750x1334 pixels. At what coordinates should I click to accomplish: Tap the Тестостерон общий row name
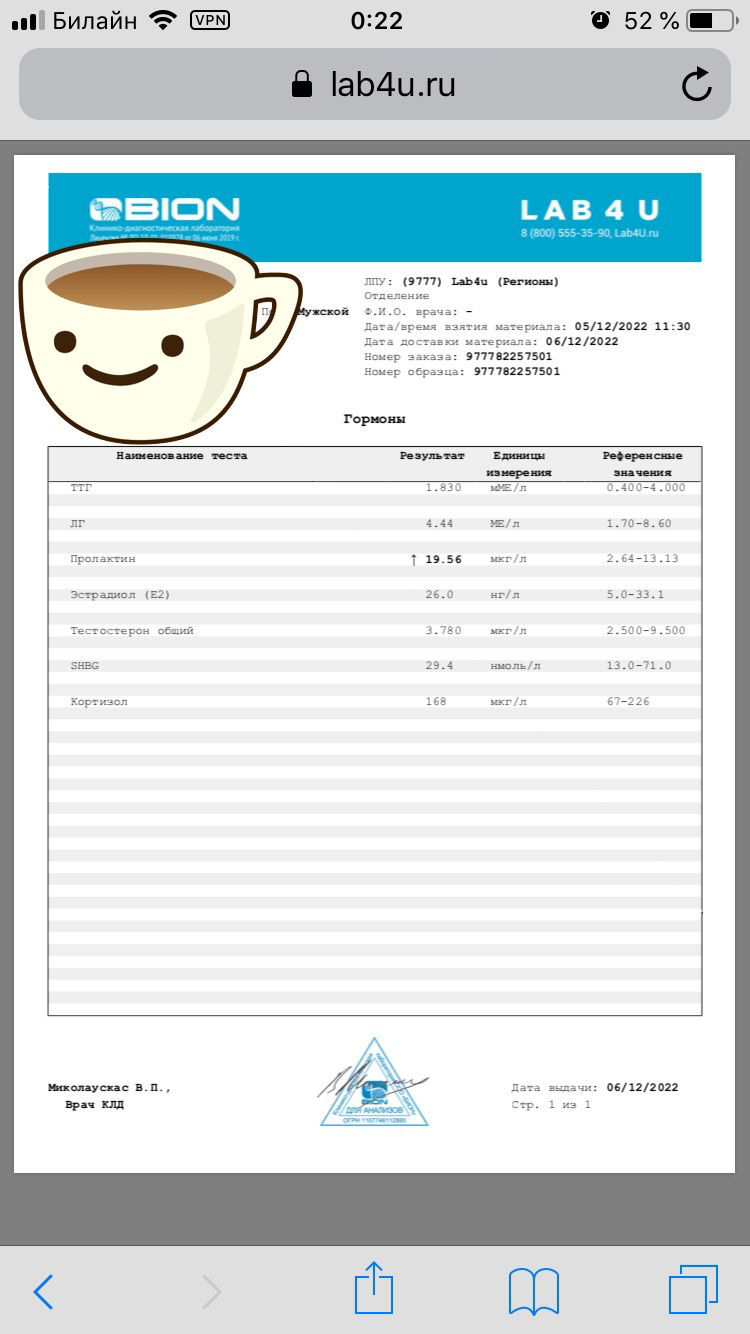click(x=132, y=631)
